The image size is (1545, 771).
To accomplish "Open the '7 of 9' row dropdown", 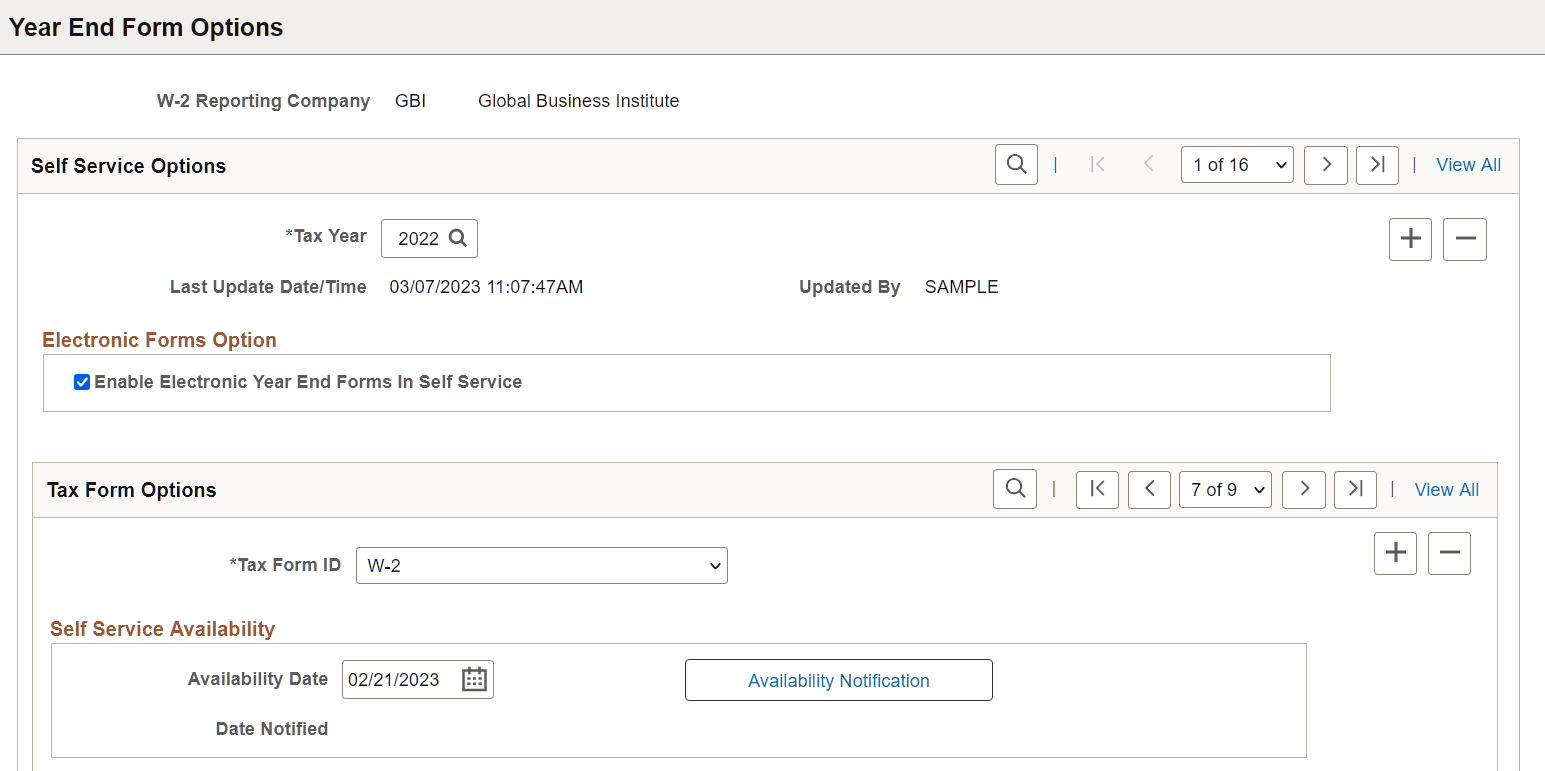I will 1225,490.
